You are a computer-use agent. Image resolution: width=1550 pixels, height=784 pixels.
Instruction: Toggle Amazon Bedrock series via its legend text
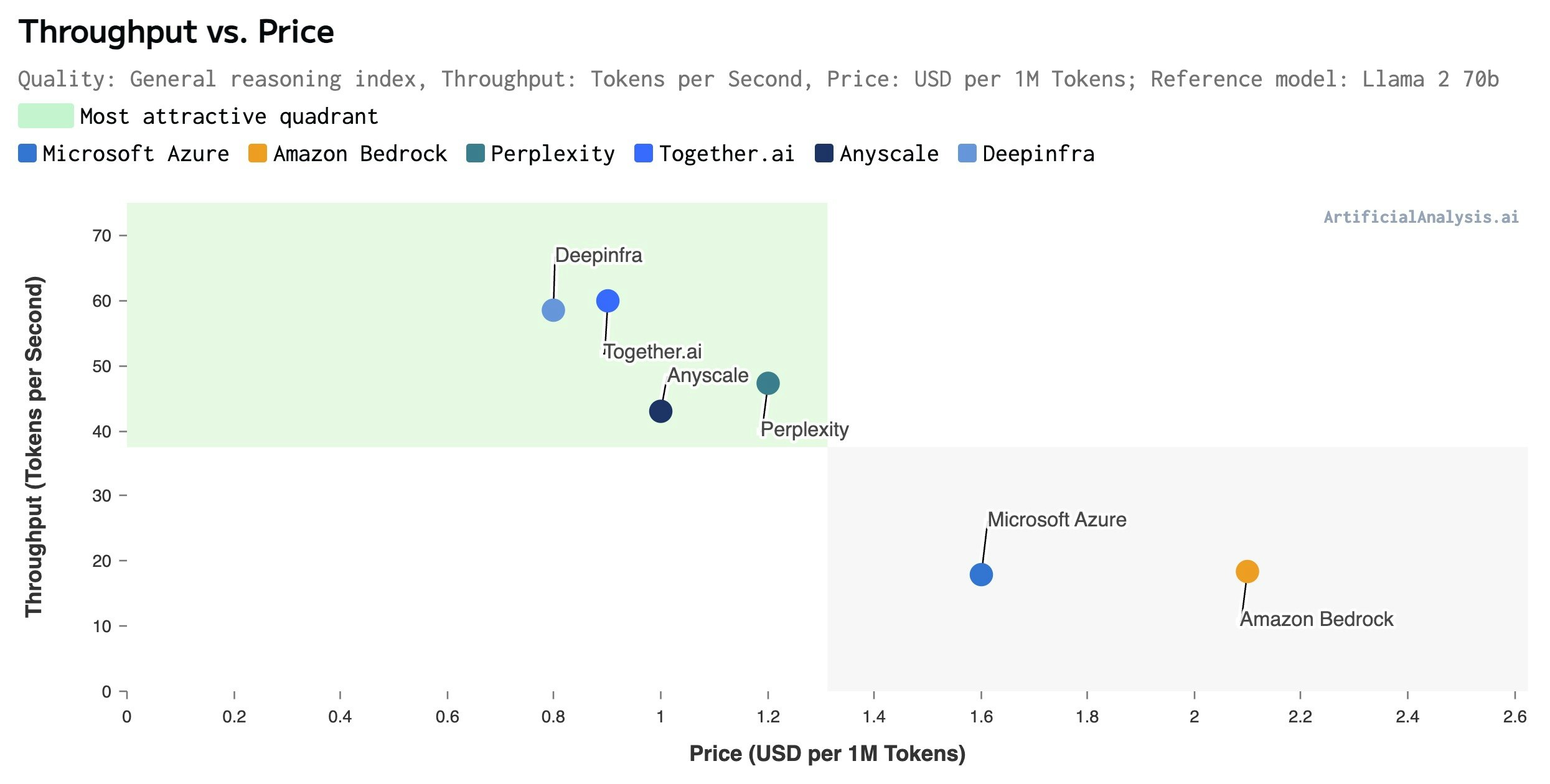[360, 154]
